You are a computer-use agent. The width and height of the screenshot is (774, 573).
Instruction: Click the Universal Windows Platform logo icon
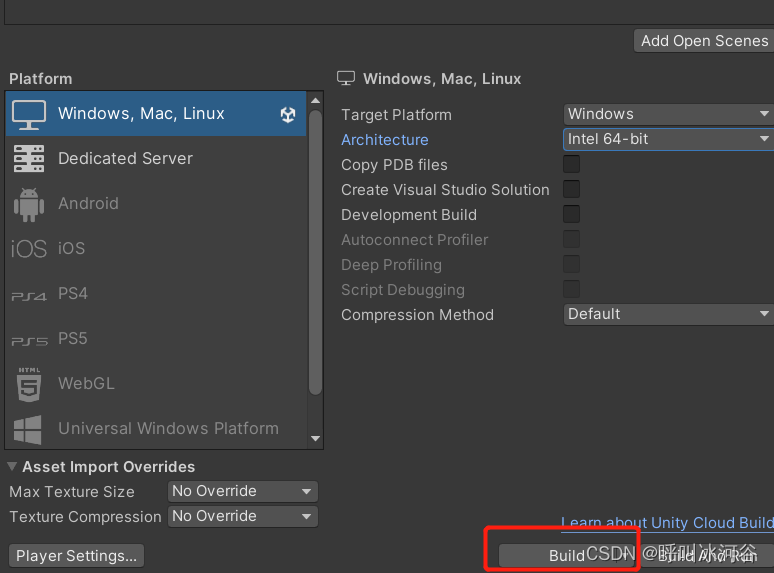click(x=28, y=429)
